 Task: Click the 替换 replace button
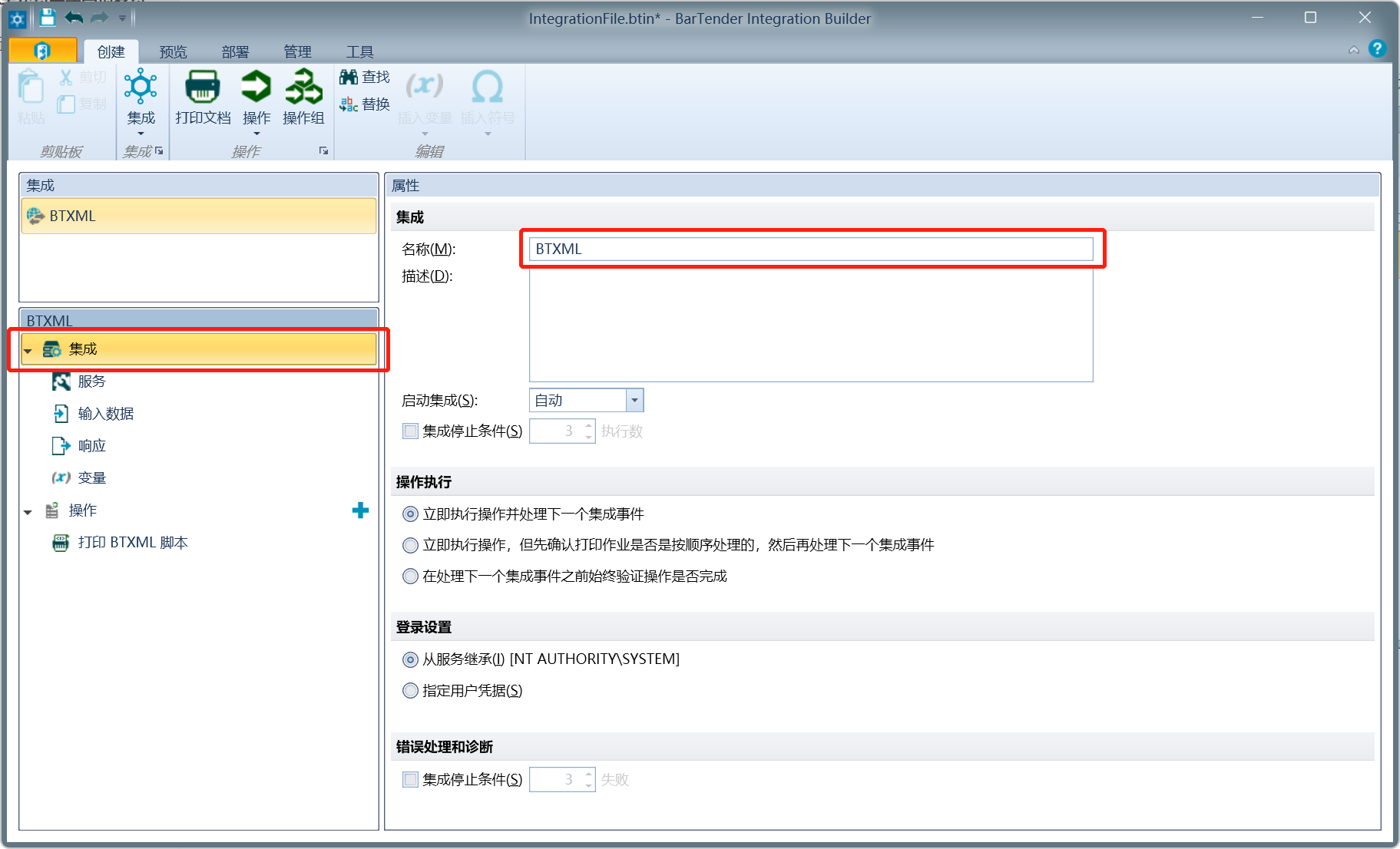365,104
